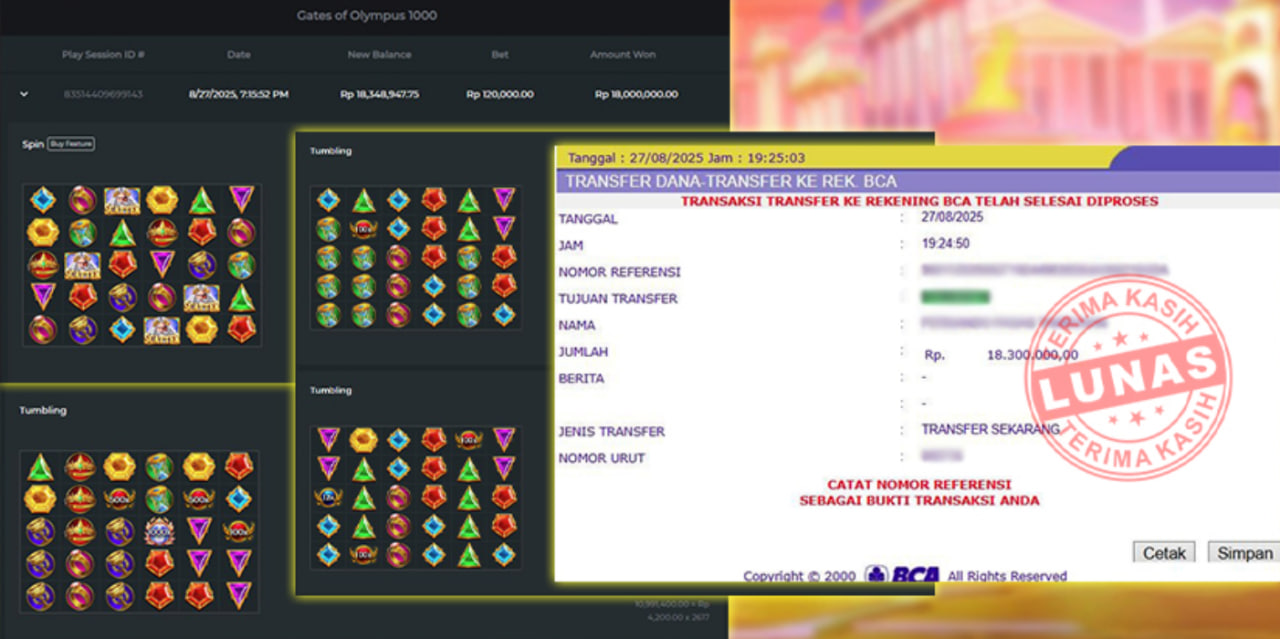This screenshot has width=1280, height=639.
Task: Click the Date column header
Action: point(239,55)
